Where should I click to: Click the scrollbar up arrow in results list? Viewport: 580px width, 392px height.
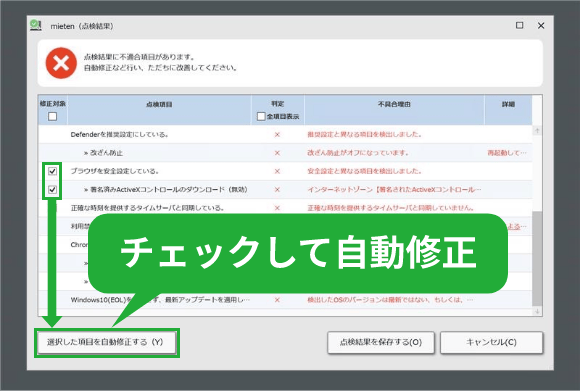coord(537,131)
